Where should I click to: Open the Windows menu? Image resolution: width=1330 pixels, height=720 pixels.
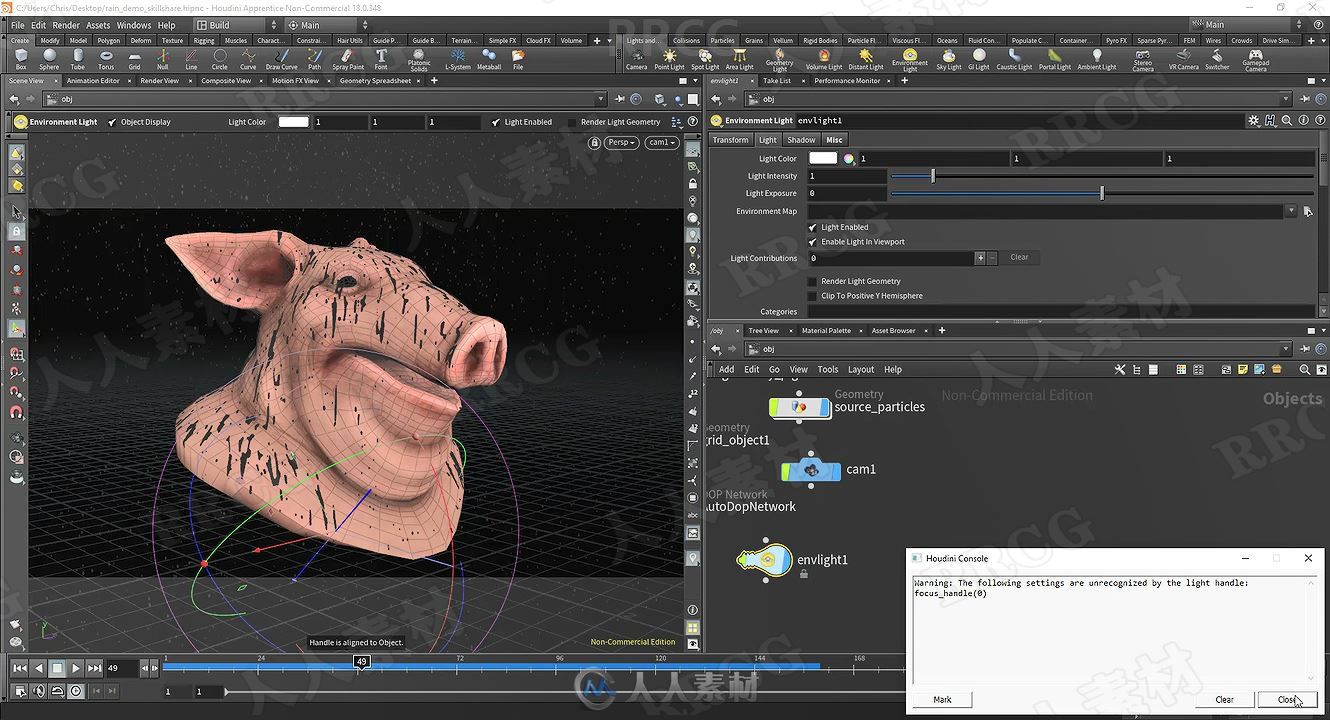coord(134,25)
